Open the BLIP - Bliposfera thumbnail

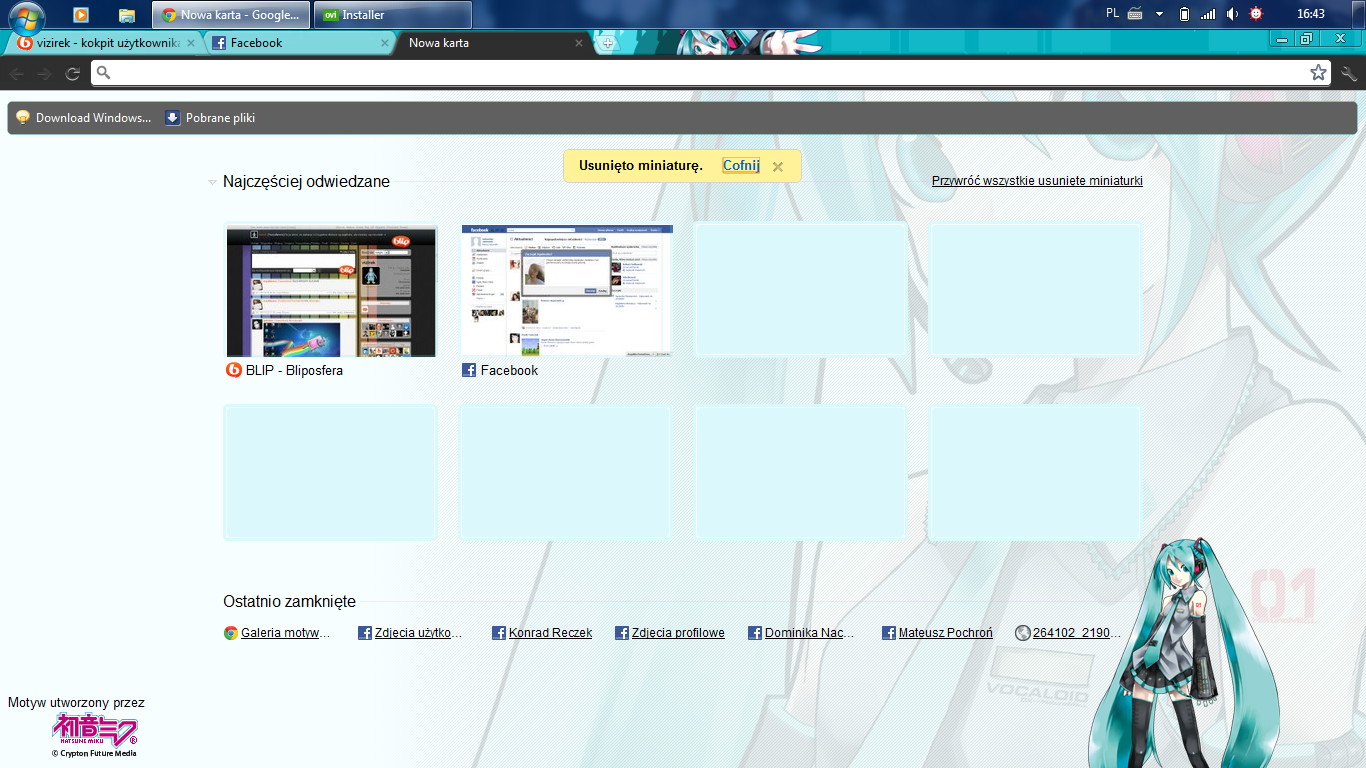click(331, 291)
